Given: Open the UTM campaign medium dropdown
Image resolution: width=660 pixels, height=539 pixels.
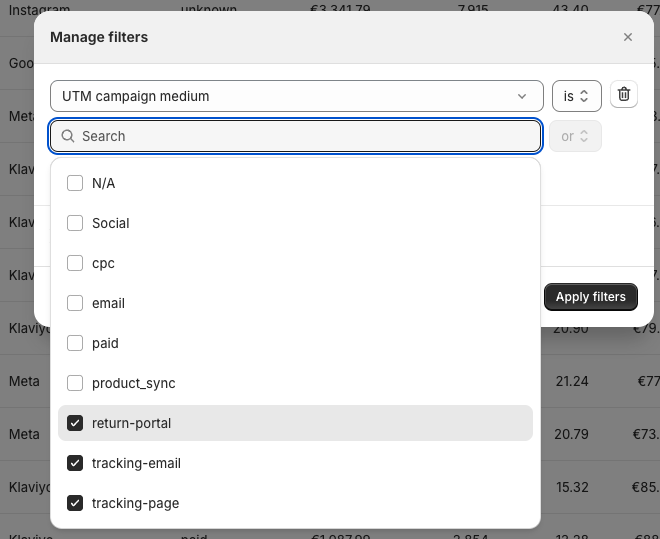Looking at the screenshot, I should click(x=297, y=96).
